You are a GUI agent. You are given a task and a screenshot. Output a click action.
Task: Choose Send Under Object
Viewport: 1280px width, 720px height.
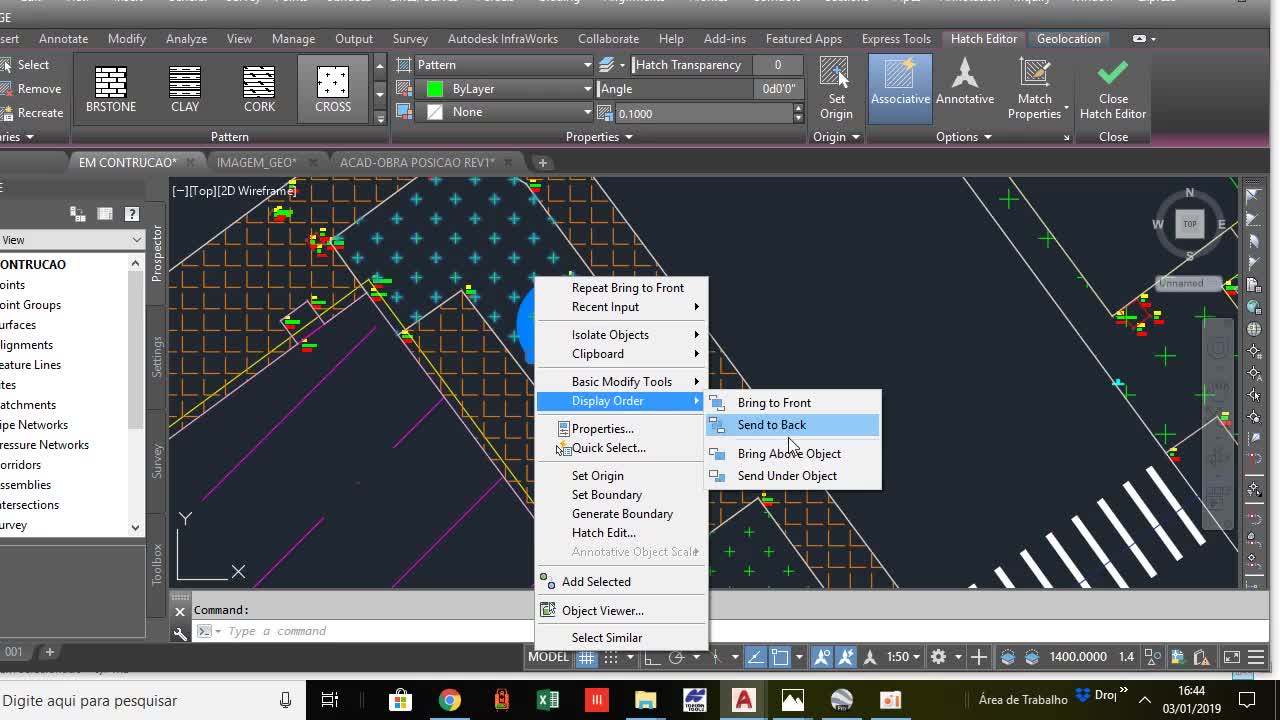click(x=793, y=476)
